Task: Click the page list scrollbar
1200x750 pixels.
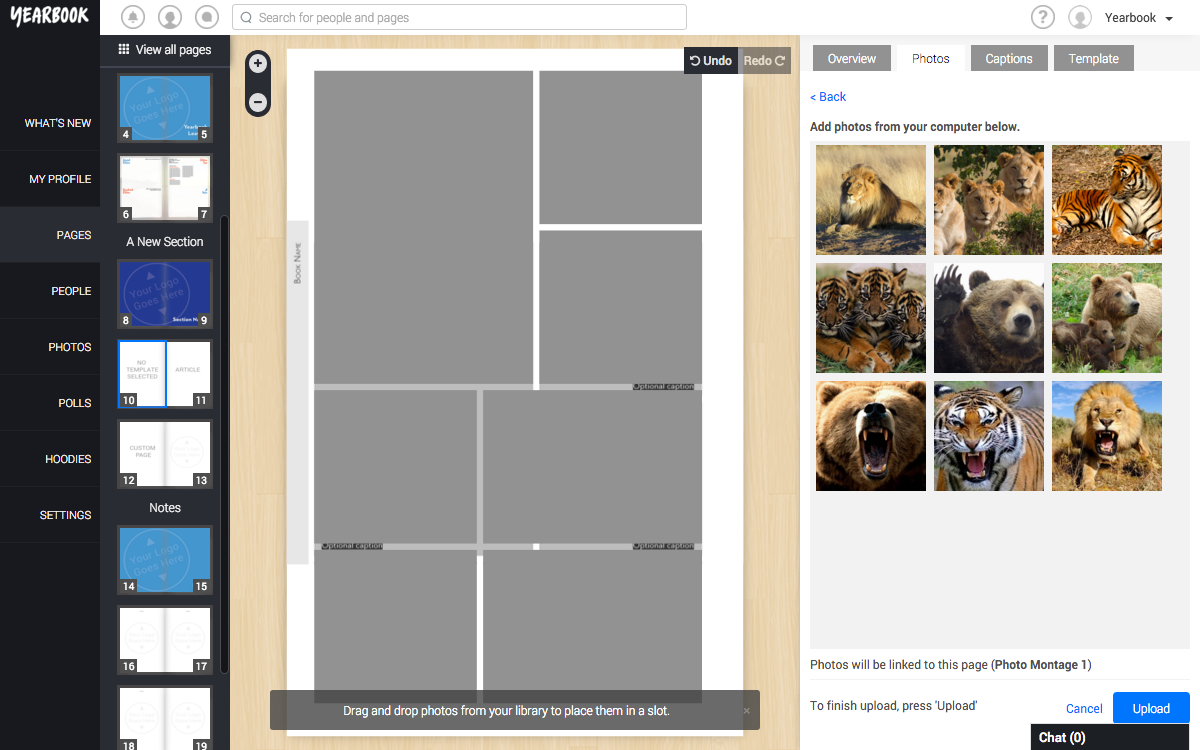Action: tap(225, 443)
